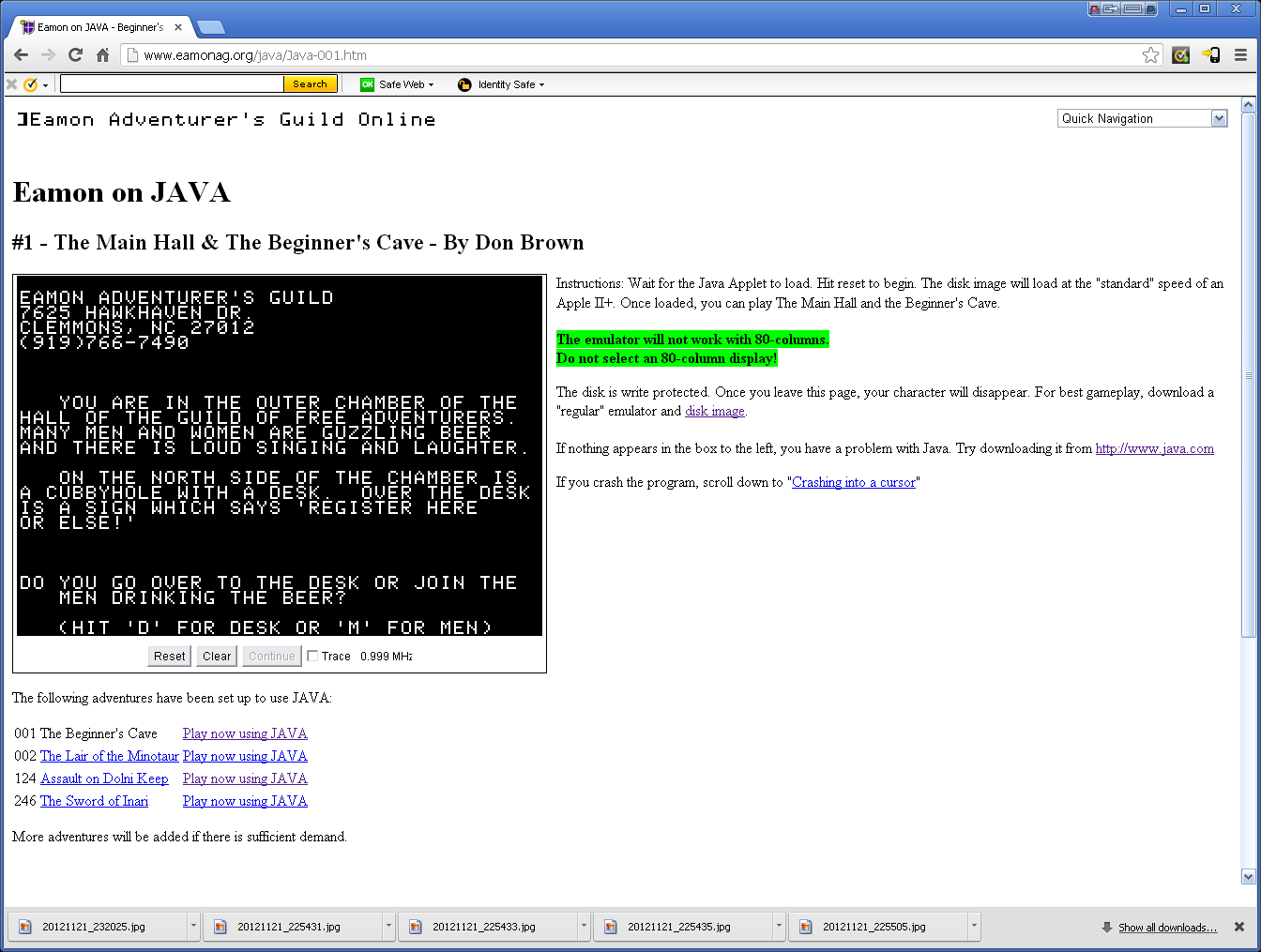Click inside the Apple II emulator screen
The height and width of the screenshot is (952, 1261).
coord(280,456)
